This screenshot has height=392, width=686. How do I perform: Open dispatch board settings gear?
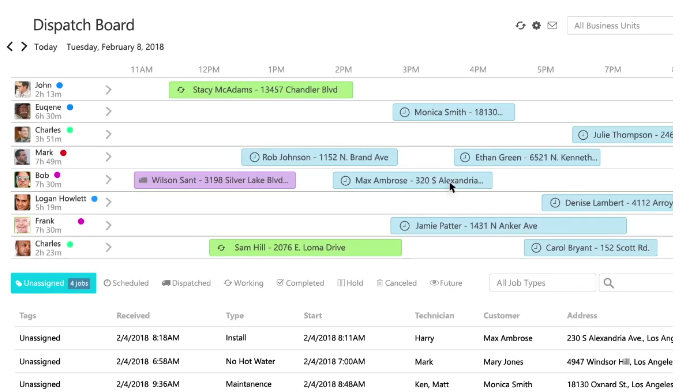pos(536,25)
